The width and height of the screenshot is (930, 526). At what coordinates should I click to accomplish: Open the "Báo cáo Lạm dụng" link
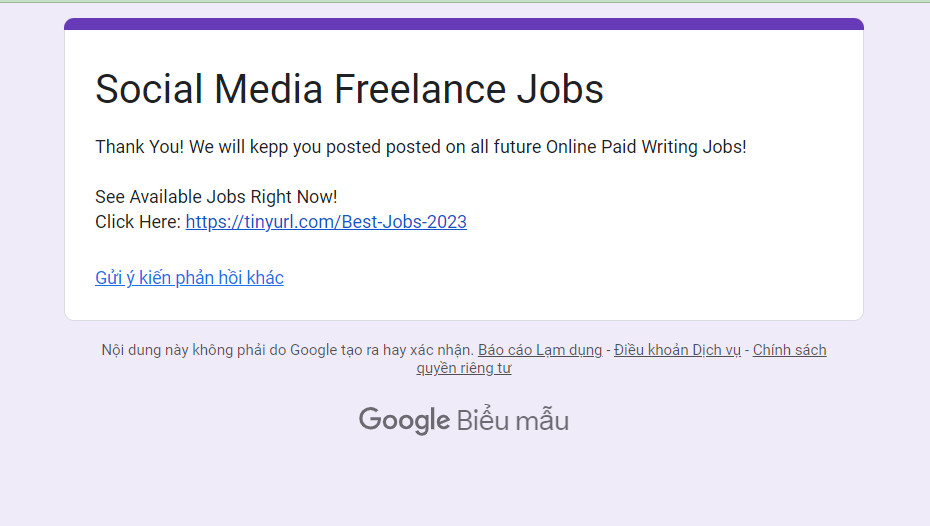[540, 350]
